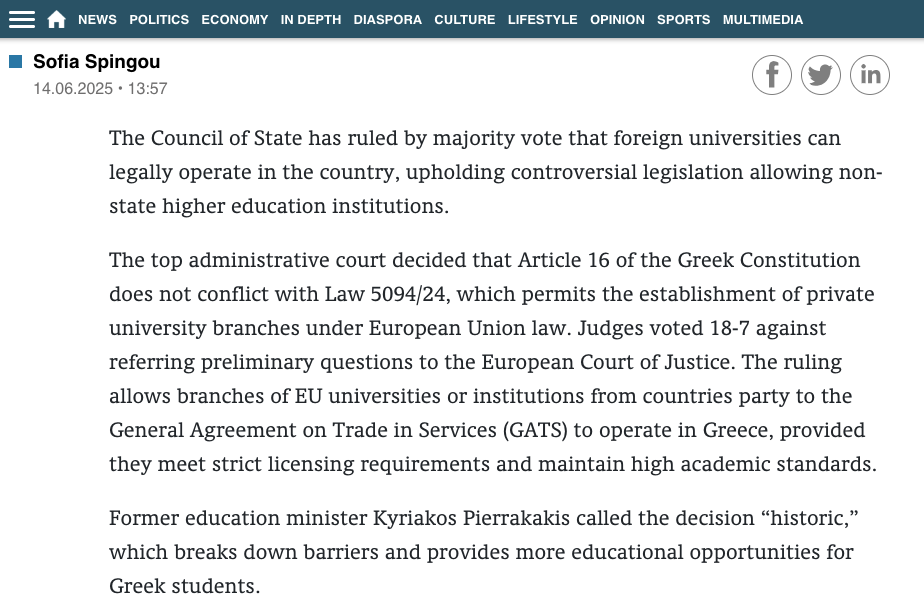Open the Sports section
Viewport: 924px width, 609px height.
tap(683, 19)
